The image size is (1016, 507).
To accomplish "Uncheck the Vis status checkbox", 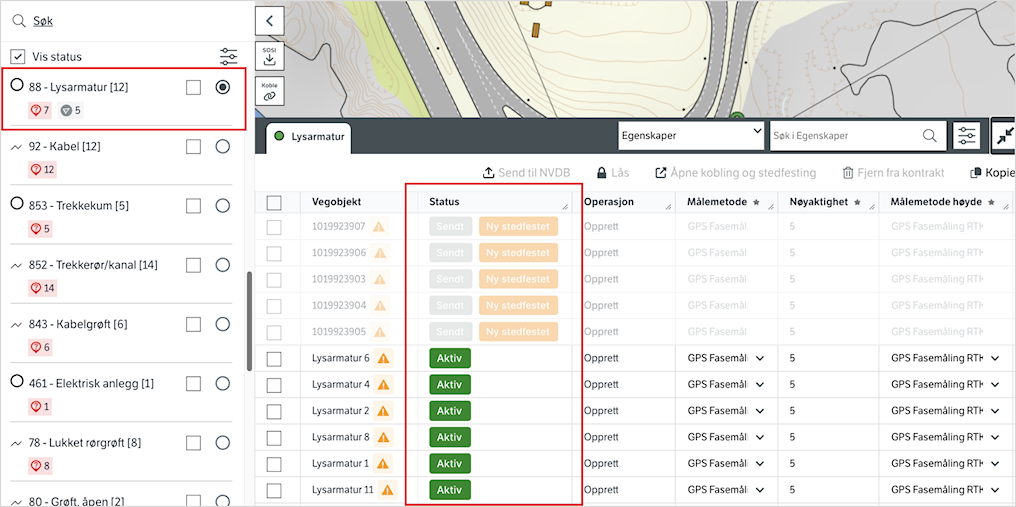I will [18, 57].
